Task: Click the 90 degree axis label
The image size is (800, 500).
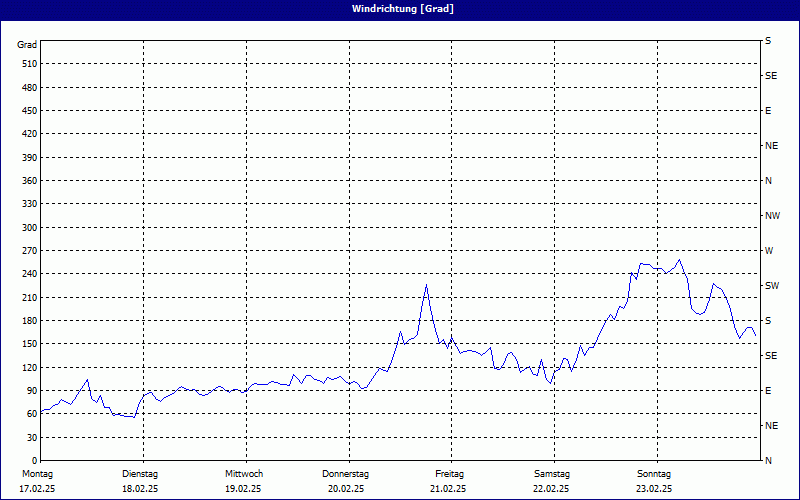Action: [32, 390]
